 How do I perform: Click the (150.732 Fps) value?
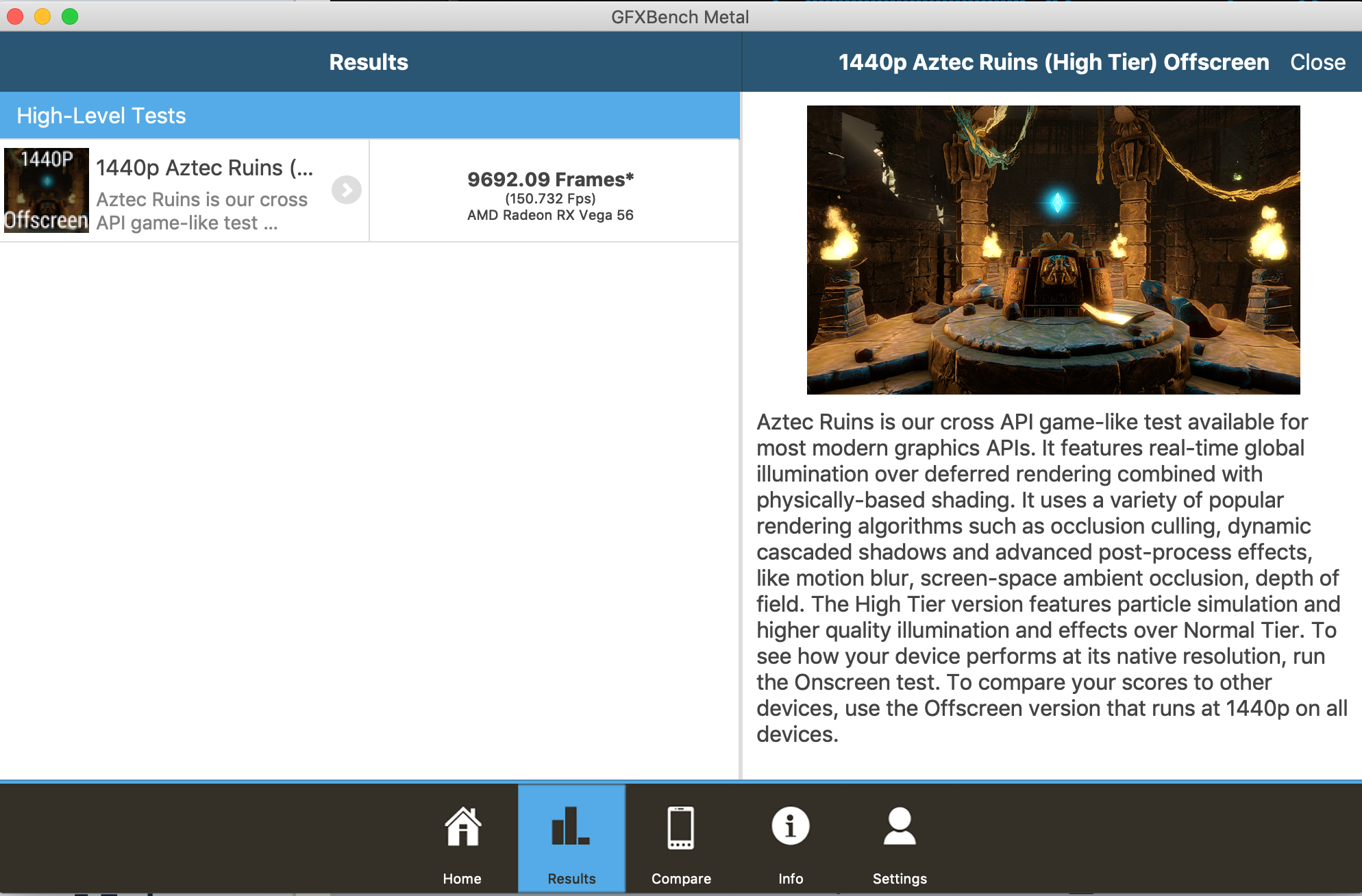(550, 199)
